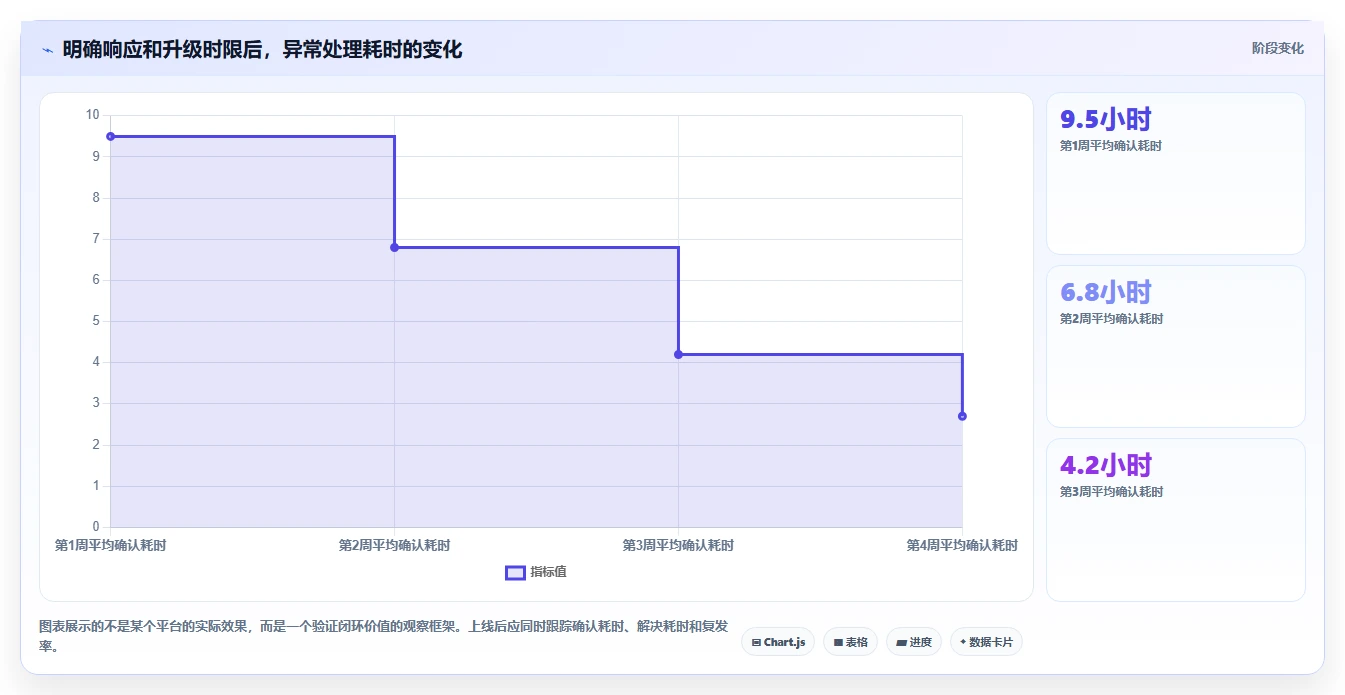Click the data point at 9.5 for week 1
This screenshot has width=1345, height=695.
click(110, 136)
